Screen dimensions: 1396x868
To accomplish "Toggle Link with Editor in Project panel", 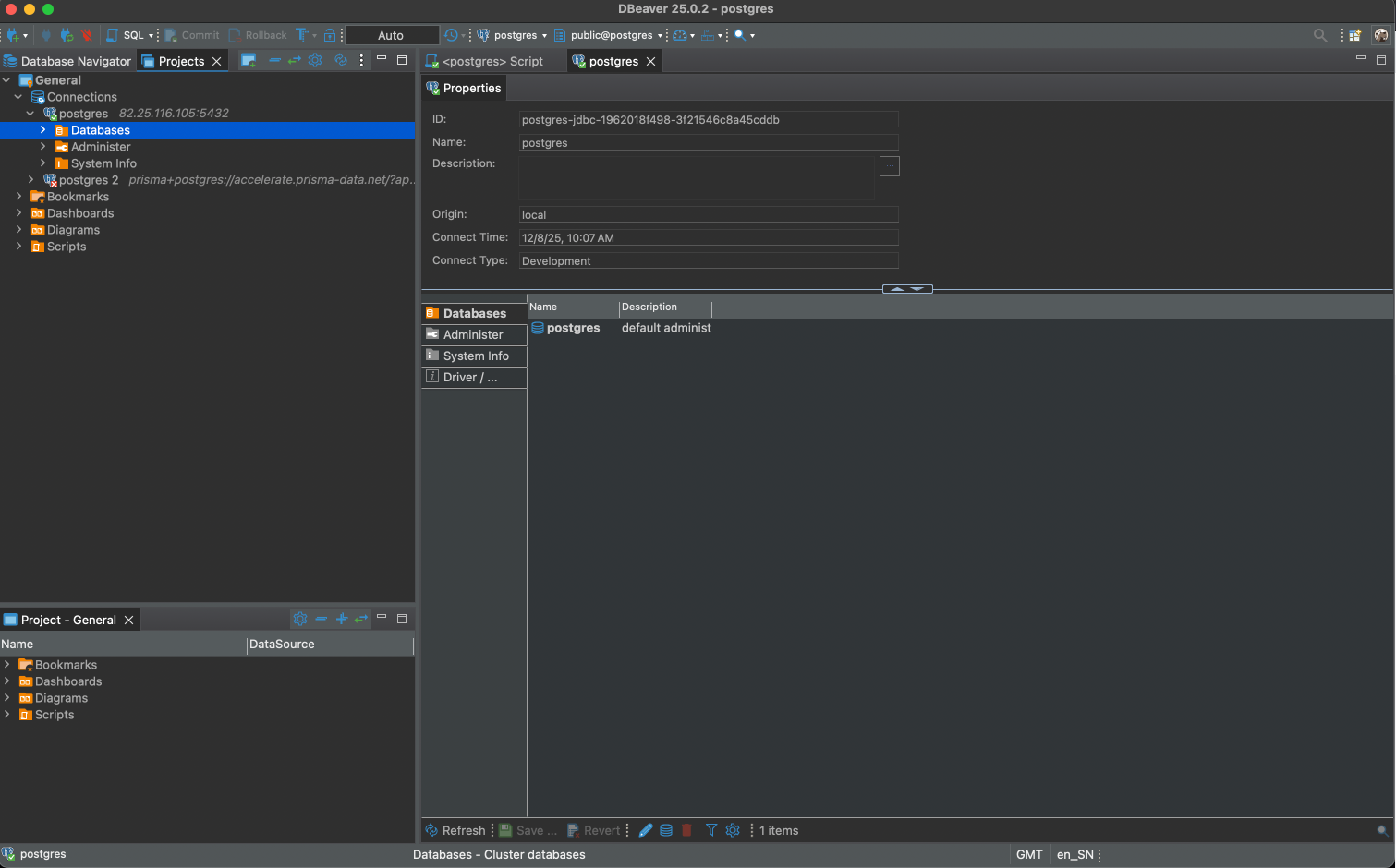I will coord(361,619).
